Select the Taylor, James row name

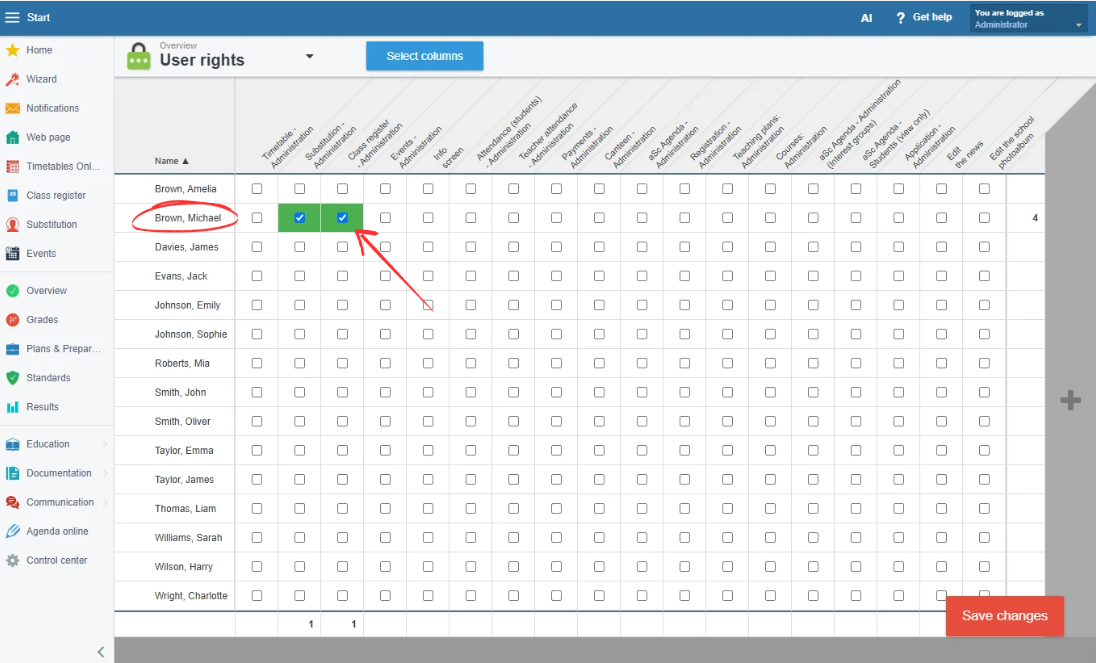185,480
